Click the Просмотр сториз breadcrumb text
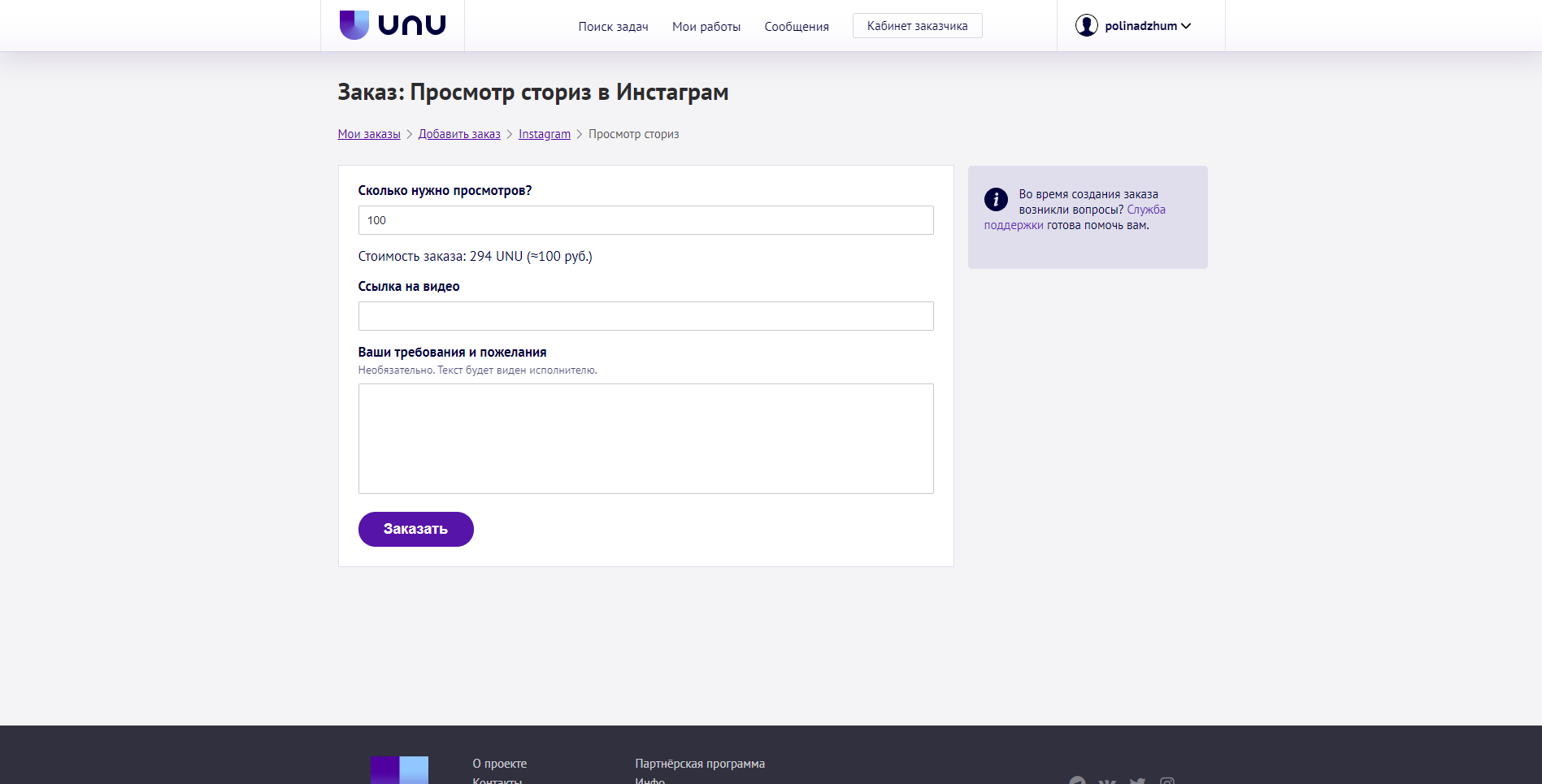Screen dimensions: 1542x784 [x=633, y=134]
